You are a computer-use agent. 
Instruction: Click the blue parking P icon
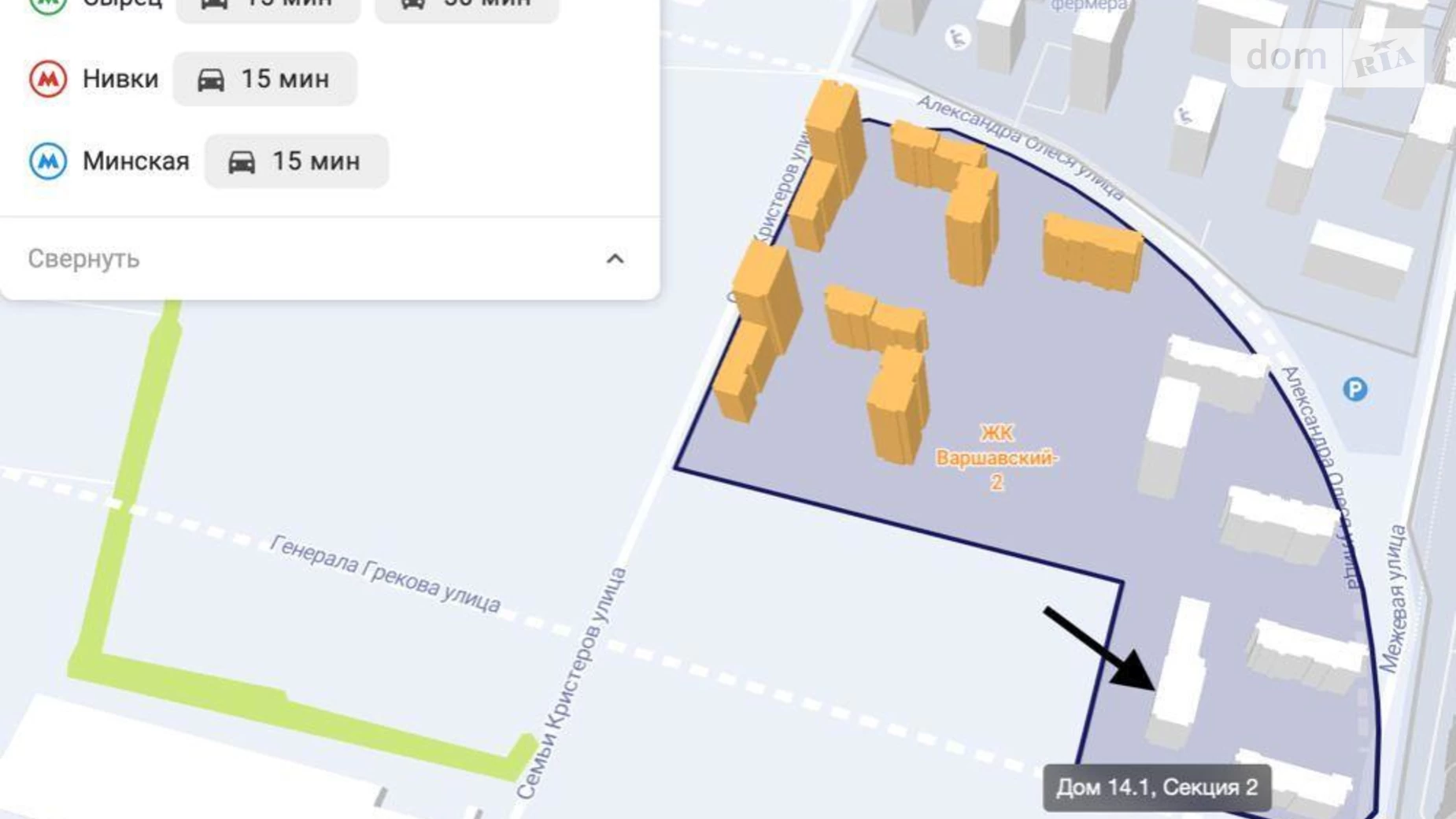point(1354,389)
